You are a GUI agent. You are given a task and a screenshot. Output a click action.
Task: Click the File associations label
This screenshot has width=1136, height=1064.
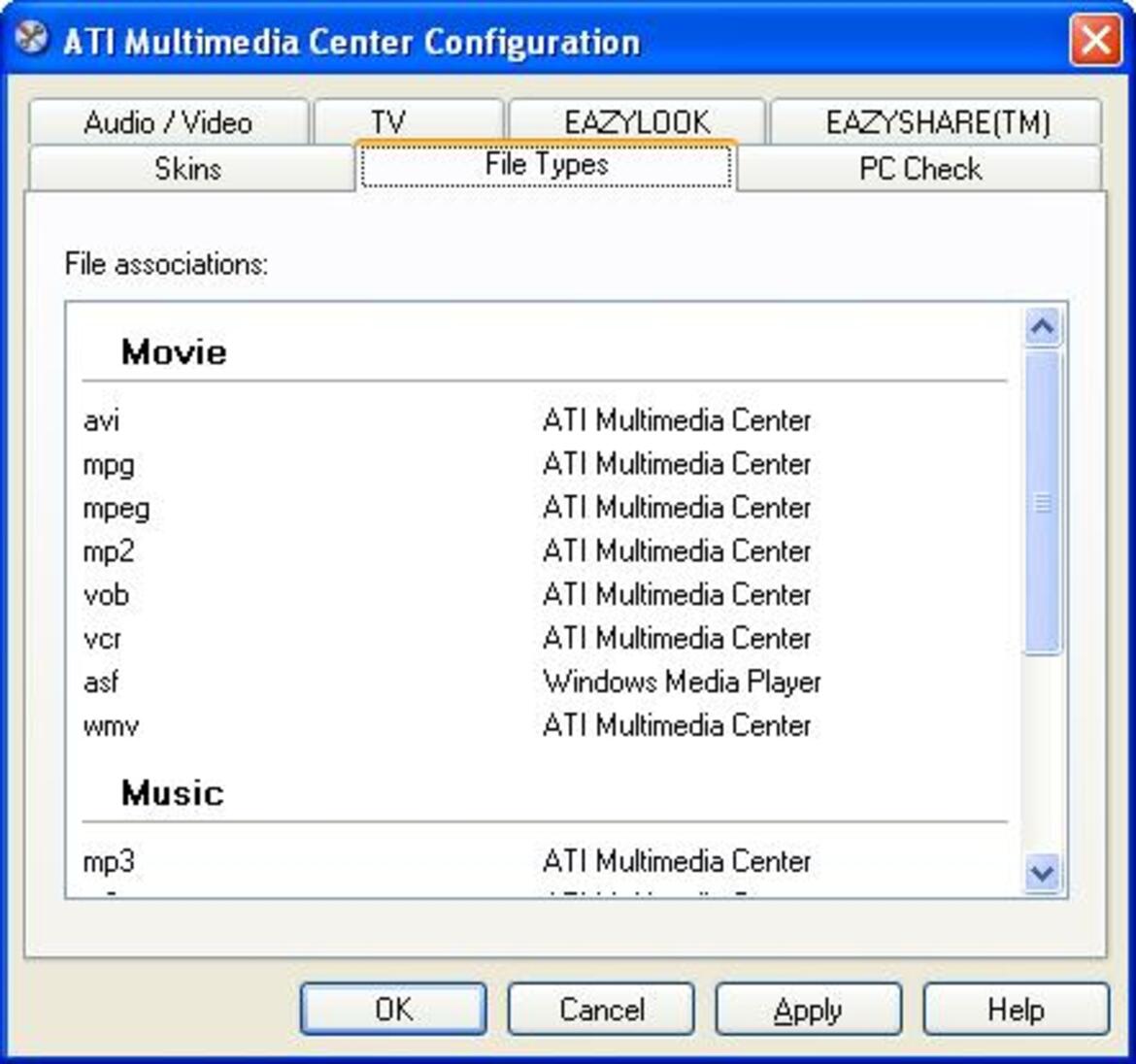tap(167, 264)
